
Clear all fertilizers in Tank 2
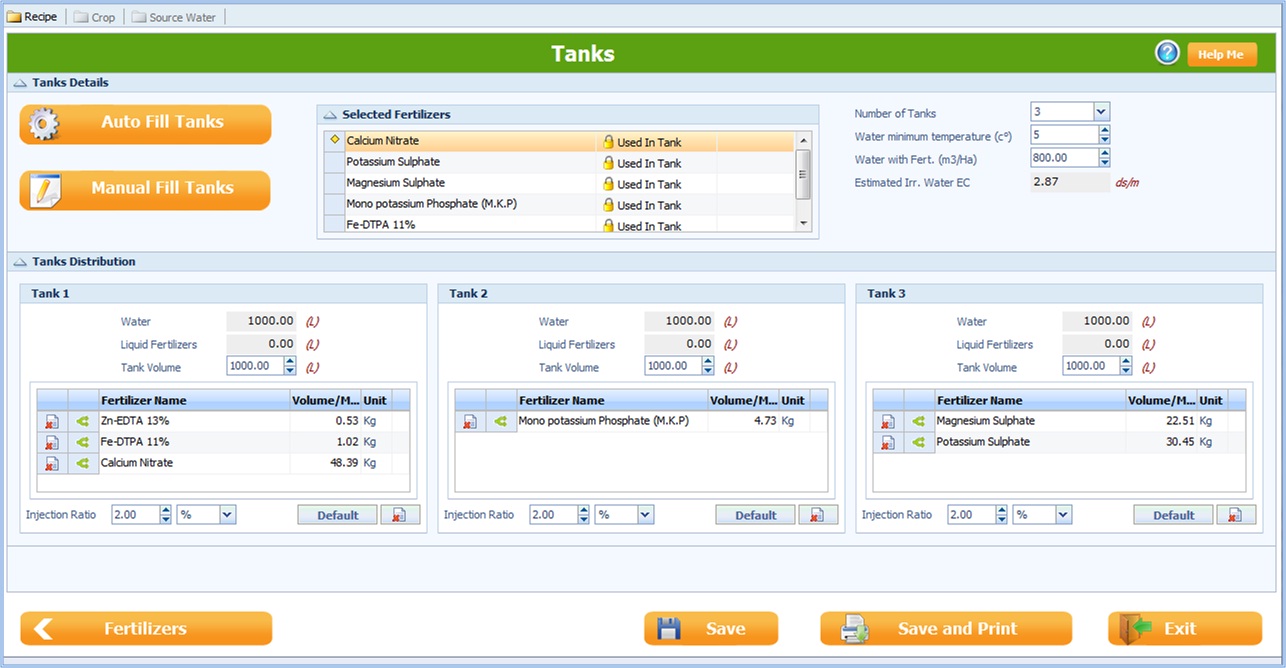point(818,515)
